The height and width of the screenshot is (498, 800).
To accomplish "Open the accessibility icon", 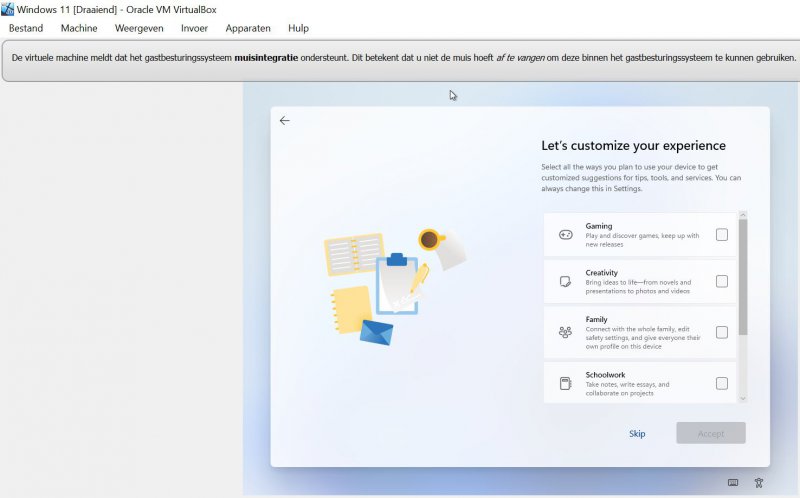I will pyautogui.click(x=759, y=483).
